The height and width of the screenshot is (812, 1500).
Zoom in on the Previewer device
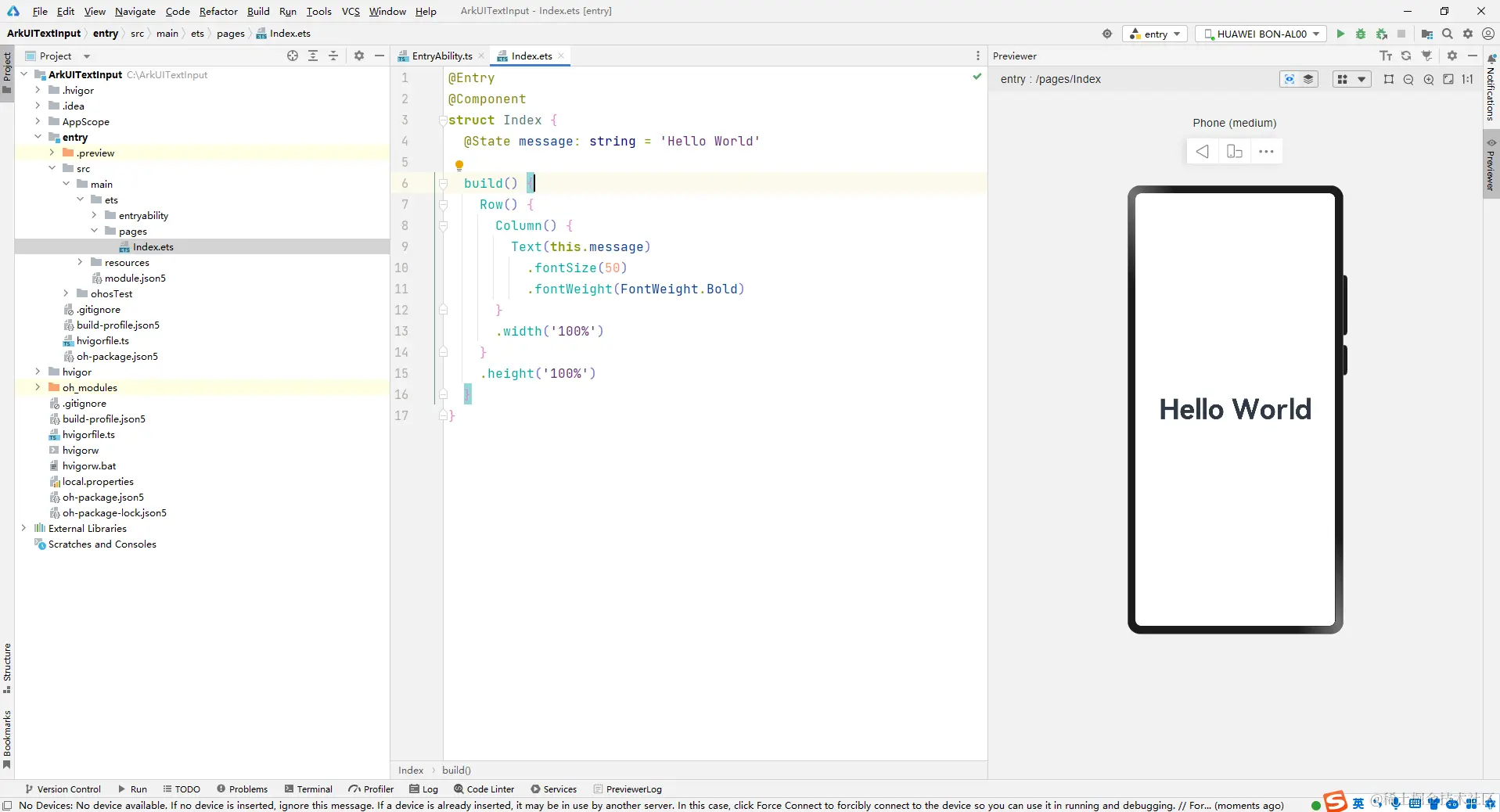coord(1429,79)
